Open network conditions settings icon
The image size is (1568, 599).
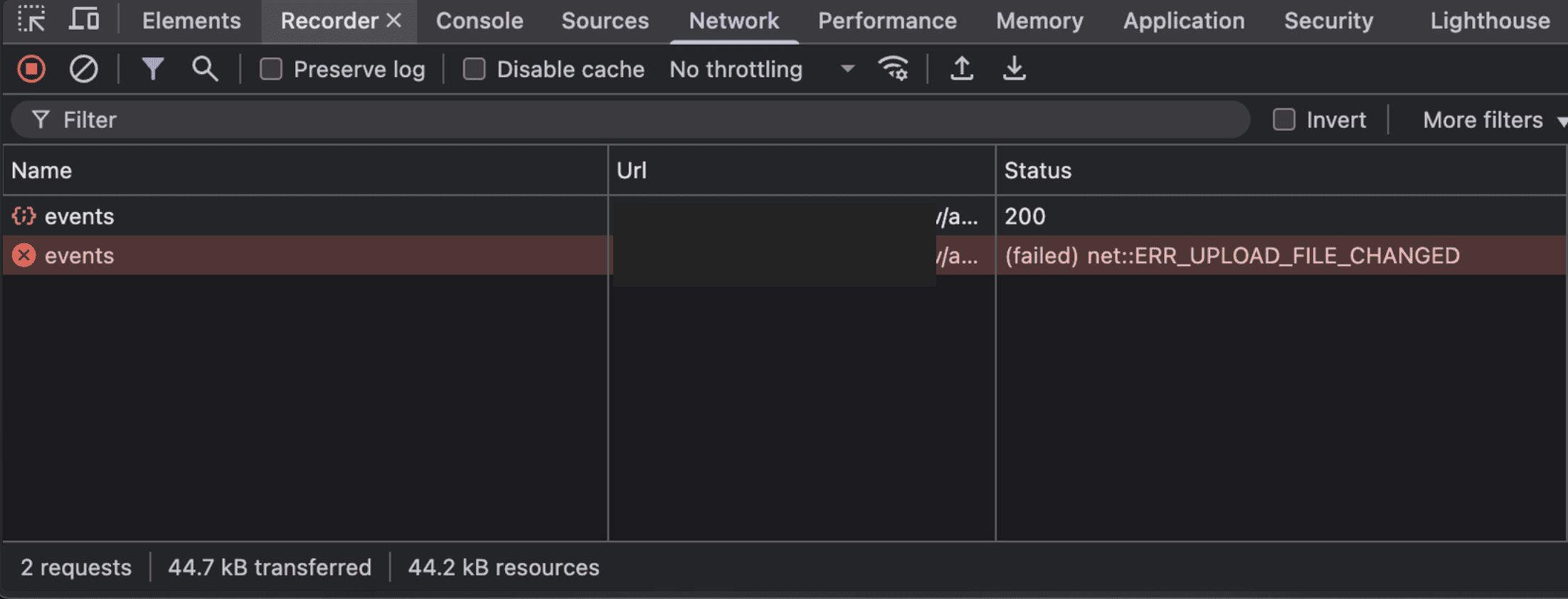[893, 69]
